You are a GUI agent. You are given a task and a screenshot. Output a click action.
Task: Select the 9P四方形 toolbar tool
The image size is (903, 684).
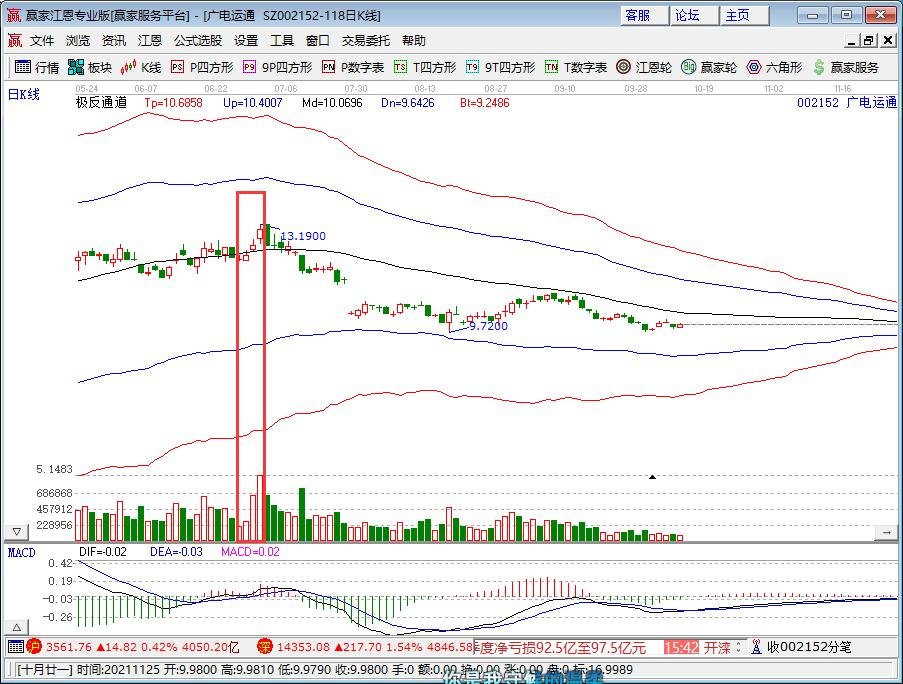(x=277, y=68)
